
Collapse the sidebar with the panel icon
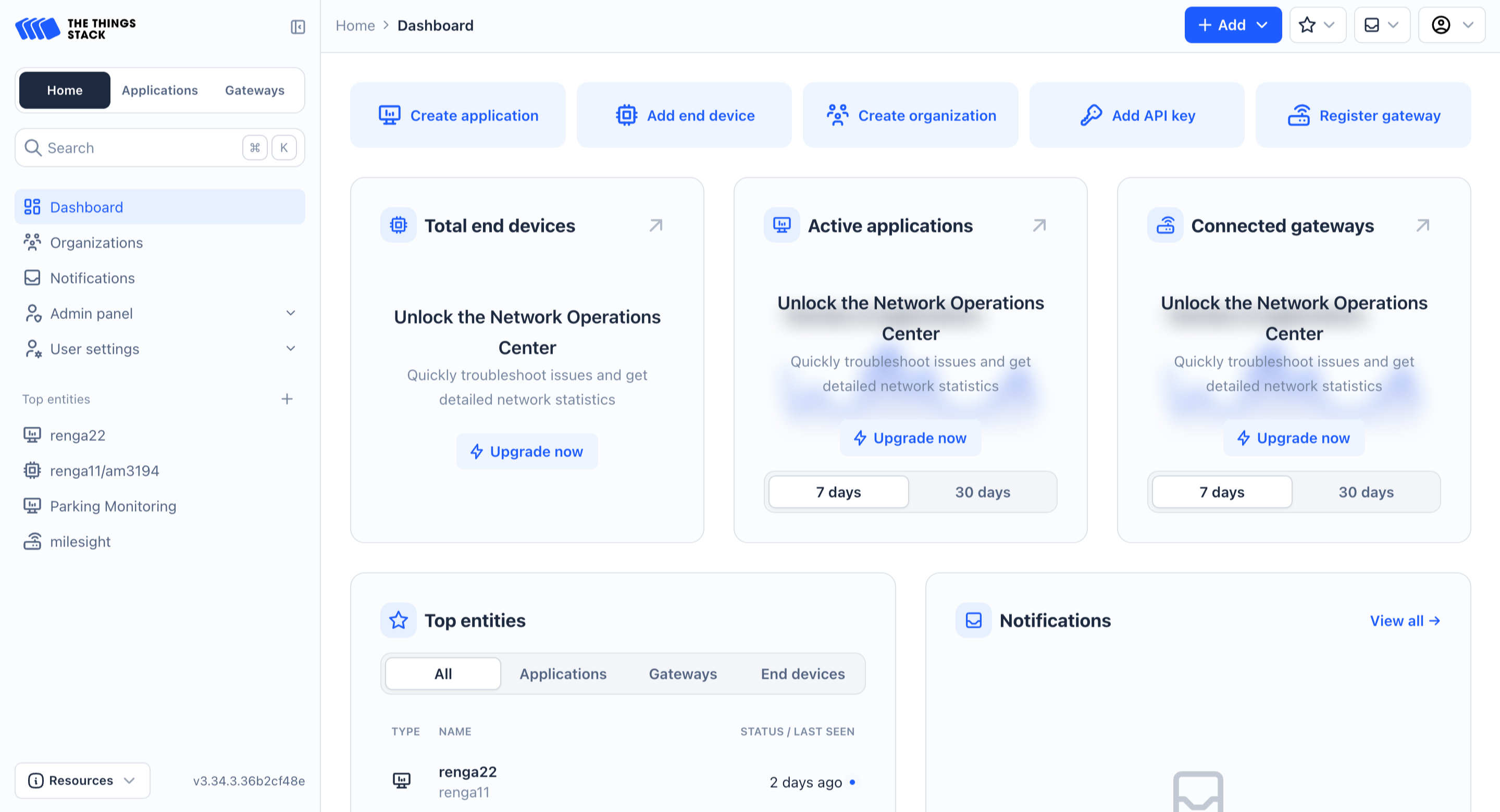[297, 27]
